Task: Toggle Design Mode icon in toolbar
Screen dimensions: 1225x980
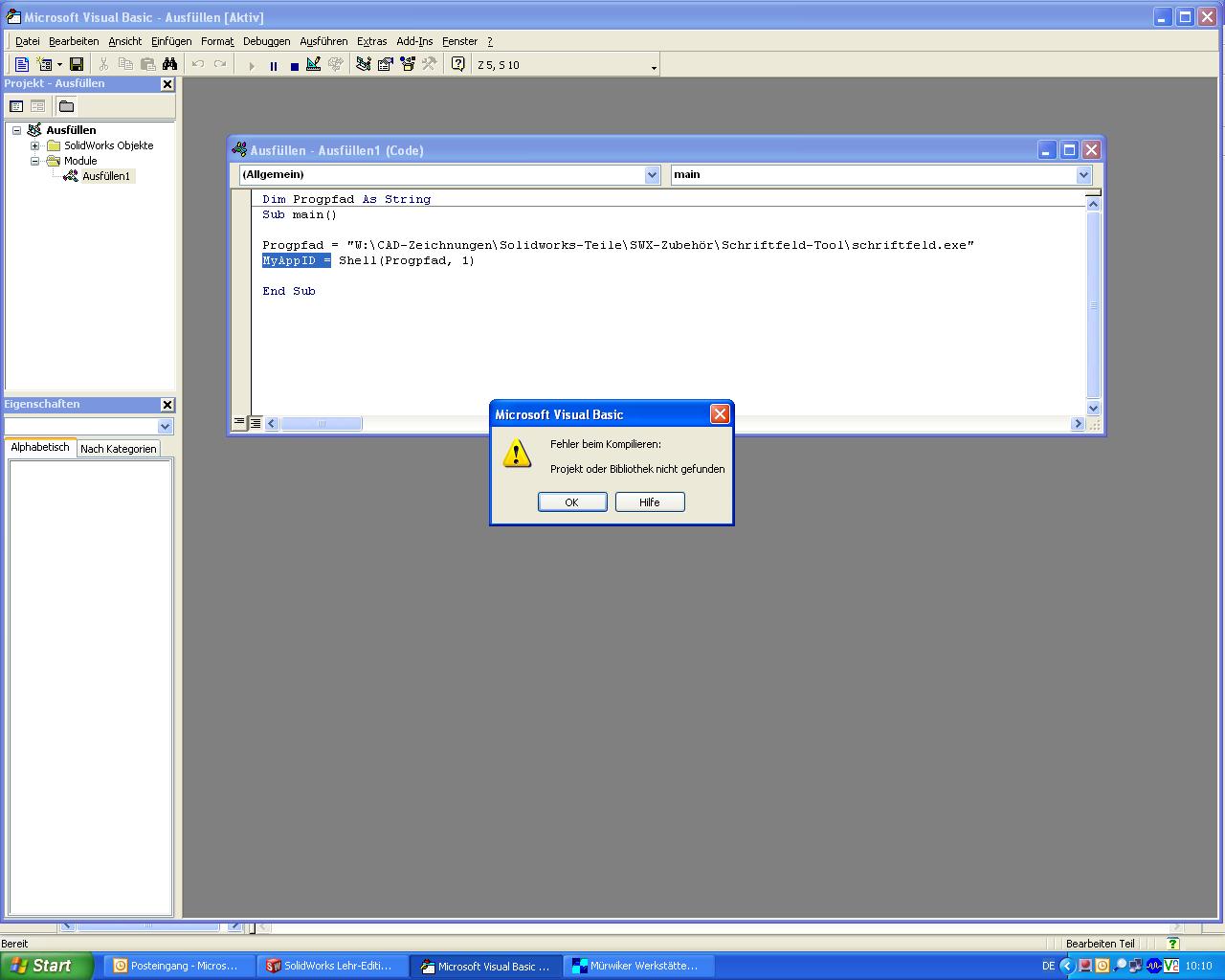Action: coord(313,64)
